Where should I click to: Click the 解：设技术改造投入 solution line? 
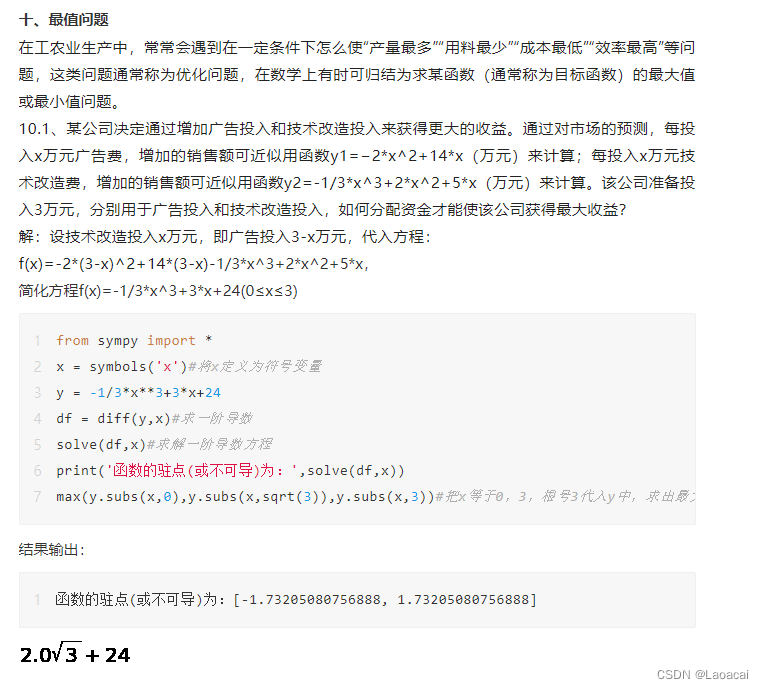[x=225, y=237]
